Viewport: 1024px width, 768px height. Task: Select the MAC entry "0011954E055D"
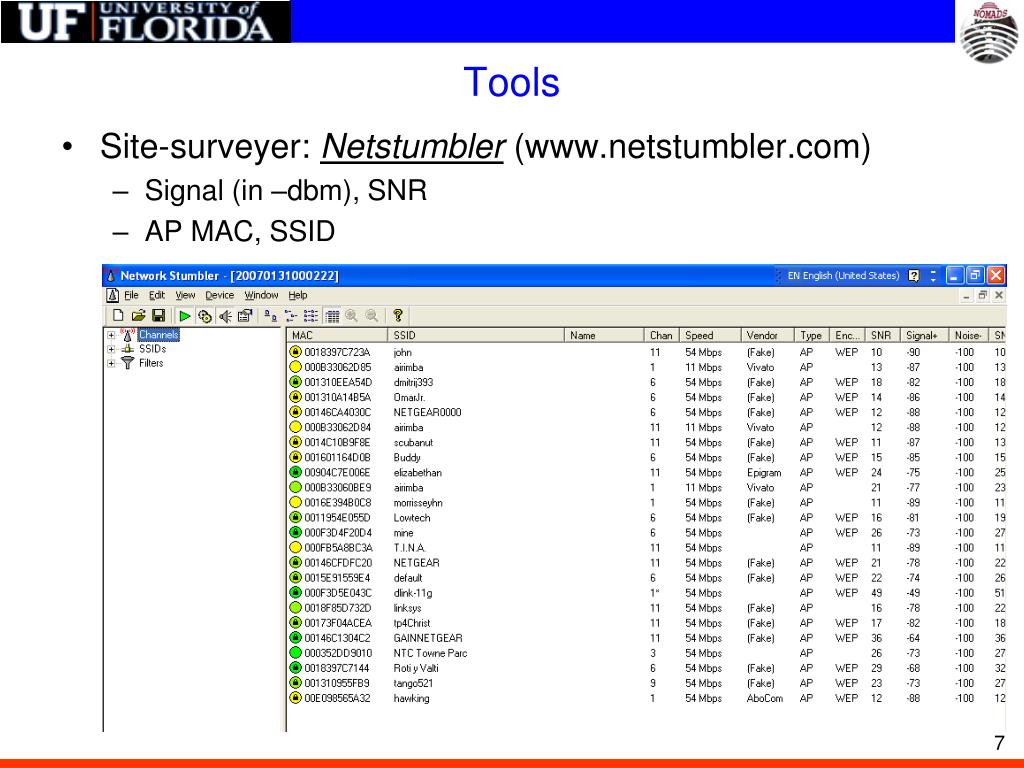(x=337, y=517)
